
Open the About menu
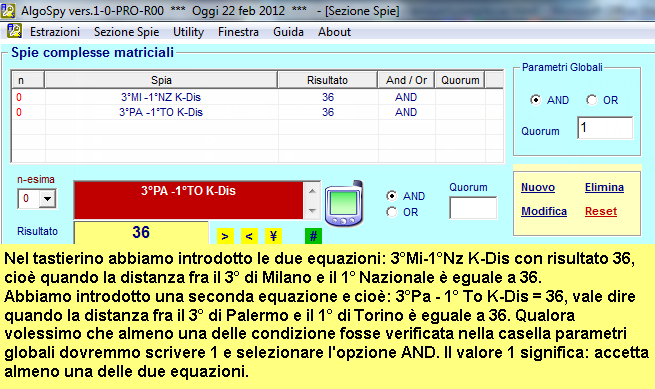[x=334, y=32]
